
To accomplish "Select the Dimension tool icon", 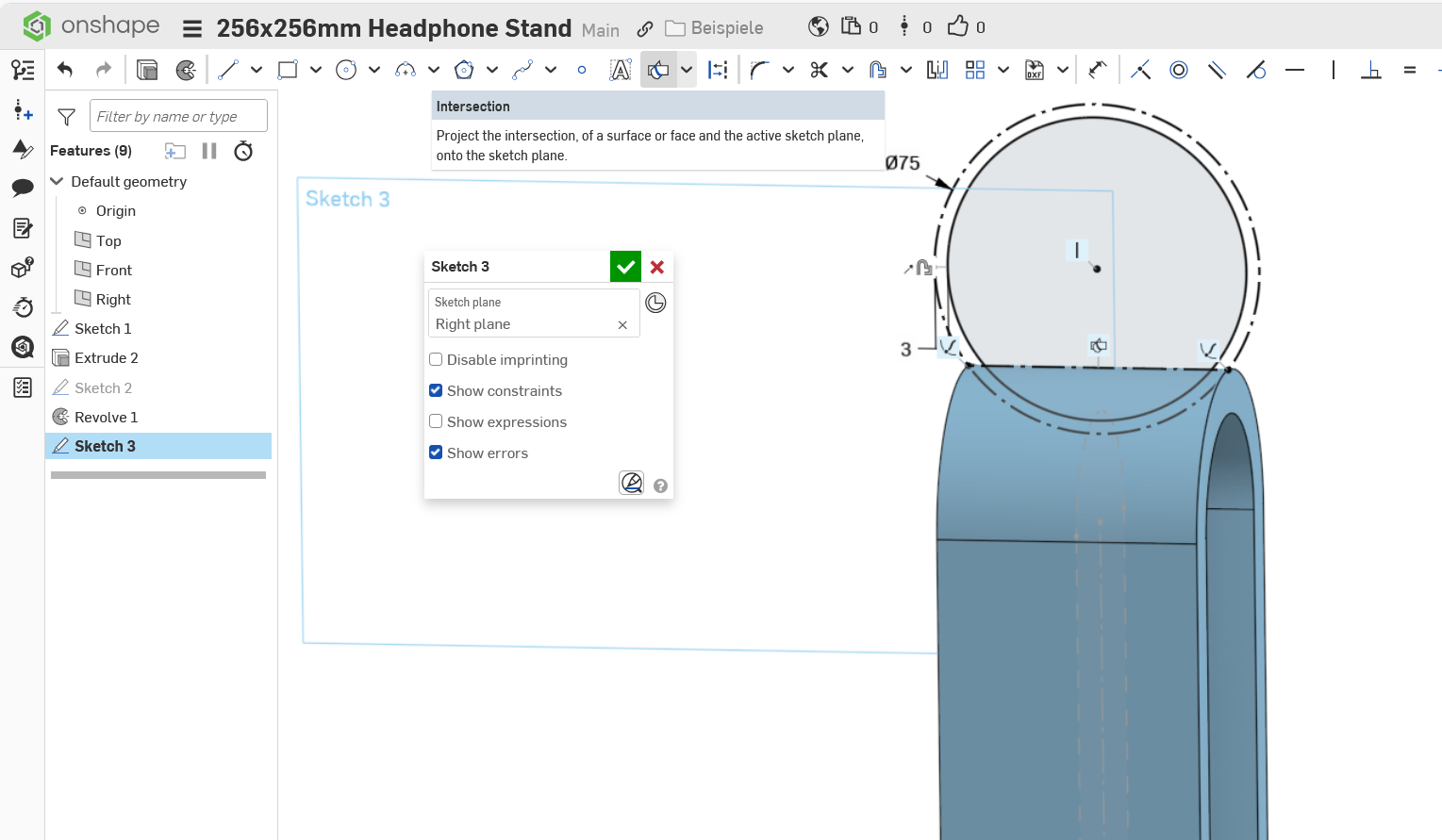I will tap(1097, 70).
